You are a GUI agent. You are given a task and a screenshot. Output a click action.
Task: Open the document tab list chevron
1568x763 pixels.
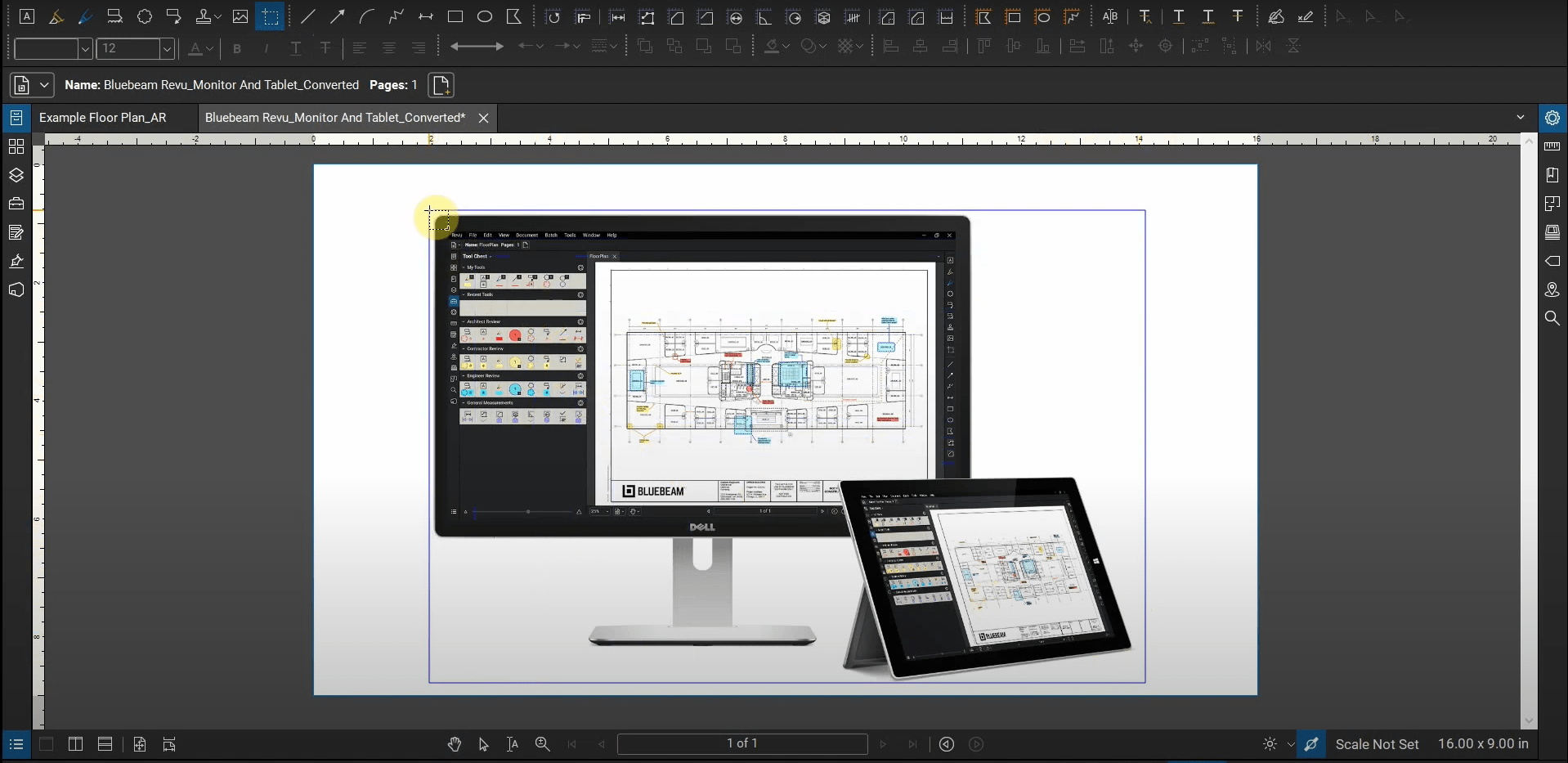1521,117
